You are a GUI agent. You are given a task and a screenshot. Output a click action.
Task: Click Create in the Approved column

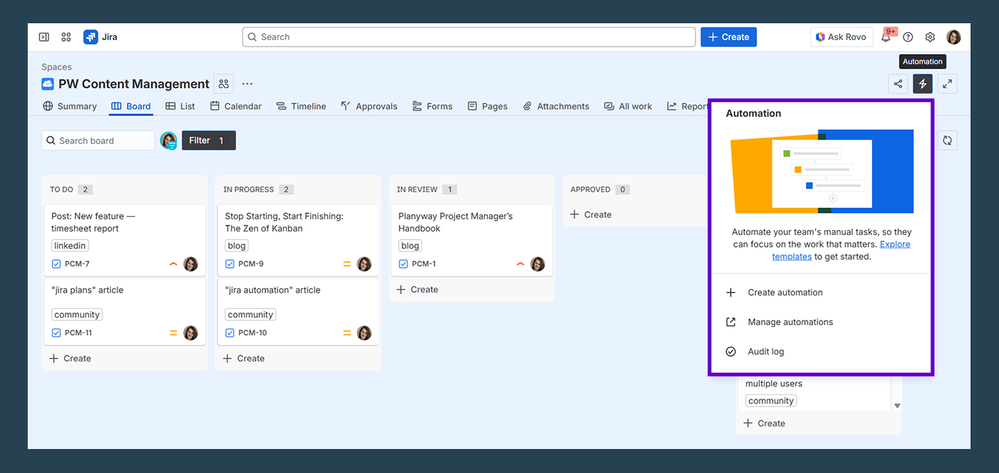[591, 215]
